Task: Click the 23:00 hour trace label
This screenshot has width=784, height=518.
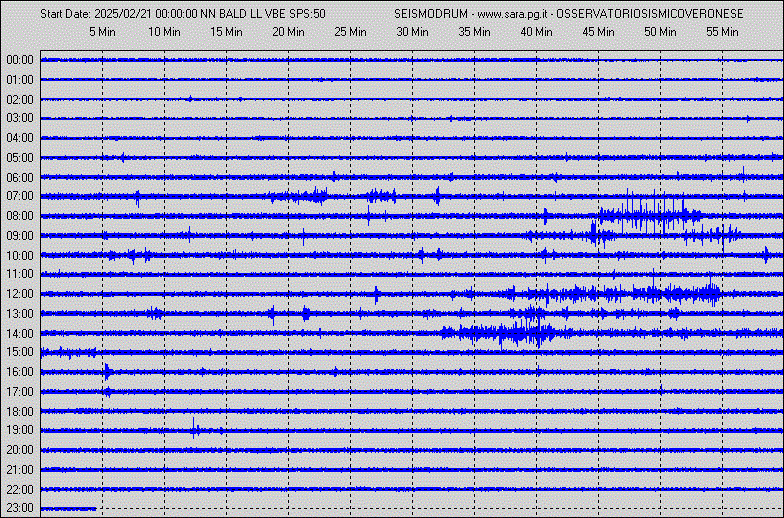Action: (20, 508)
